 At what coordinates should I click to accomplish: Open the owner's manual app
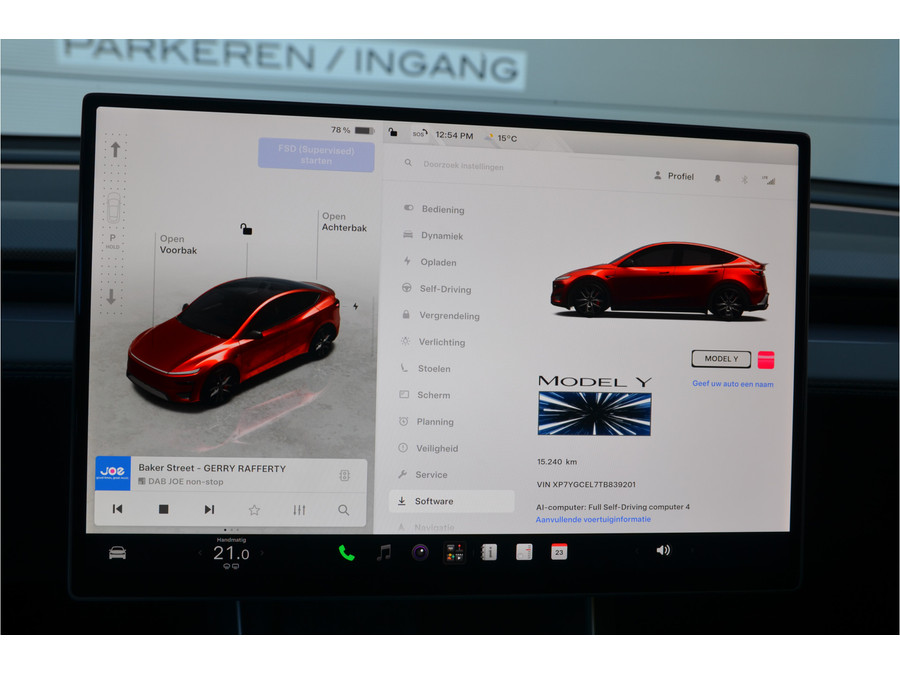click(489, 552)
